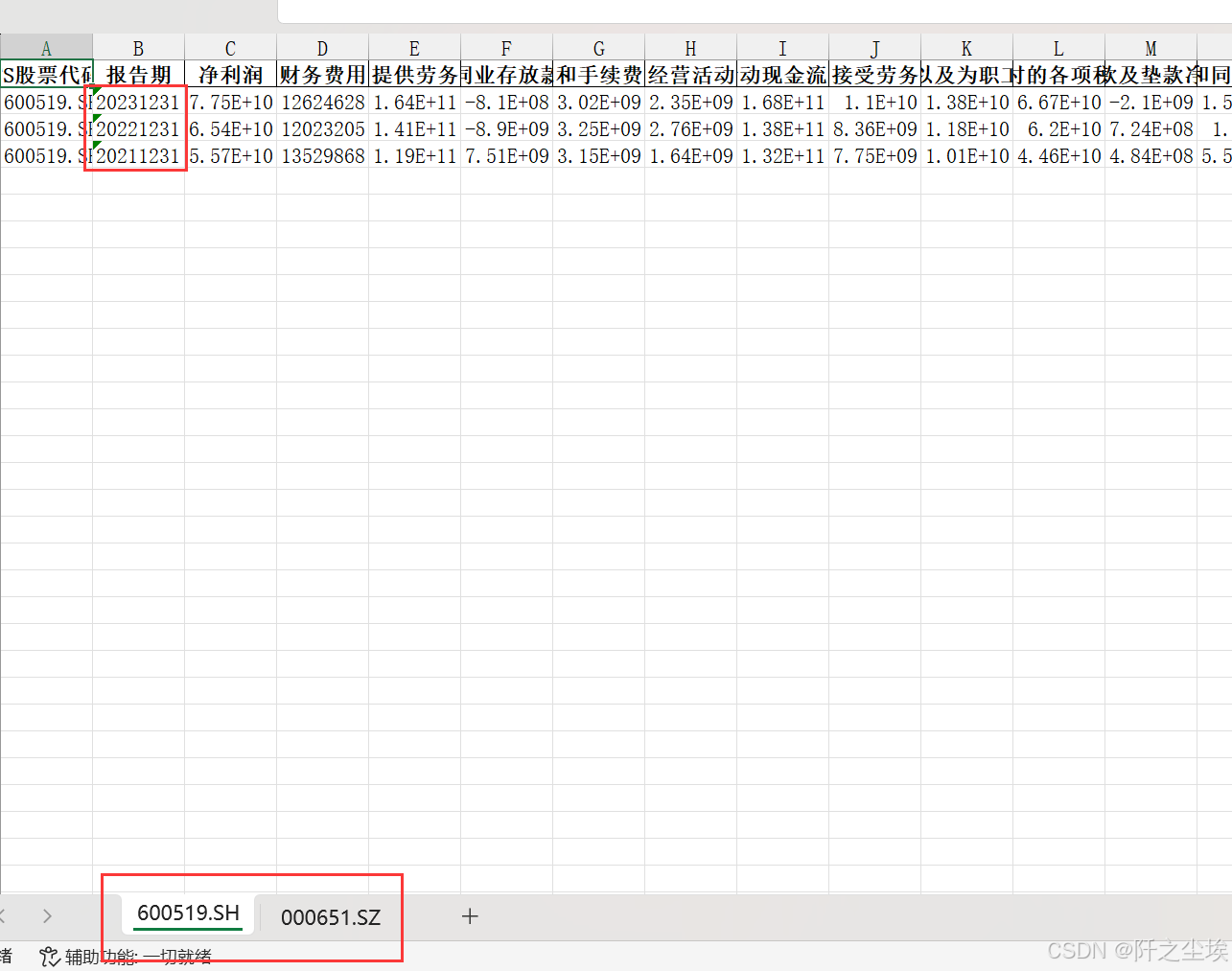Select column H header
Screen dimensions: 1232x971
(x=690, y=48)
